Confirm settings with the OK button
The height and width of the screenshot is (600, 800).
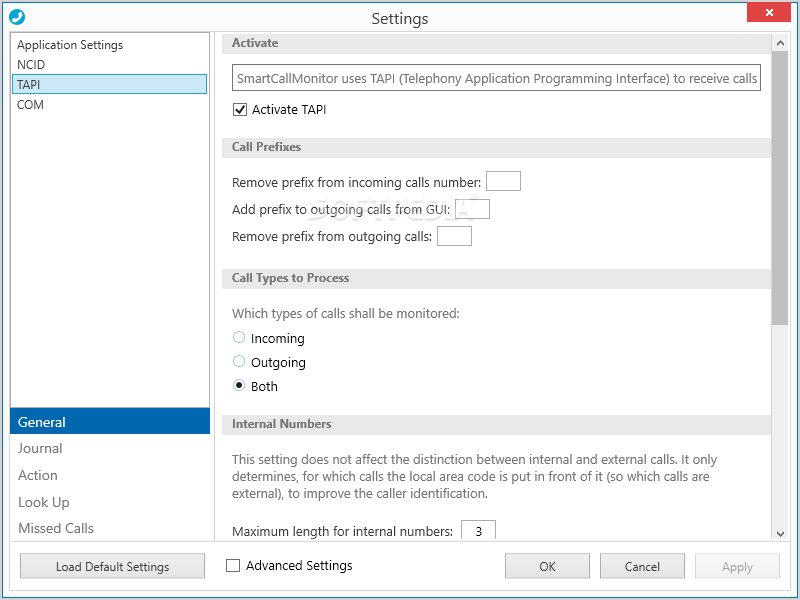click(x=547, y=566)
